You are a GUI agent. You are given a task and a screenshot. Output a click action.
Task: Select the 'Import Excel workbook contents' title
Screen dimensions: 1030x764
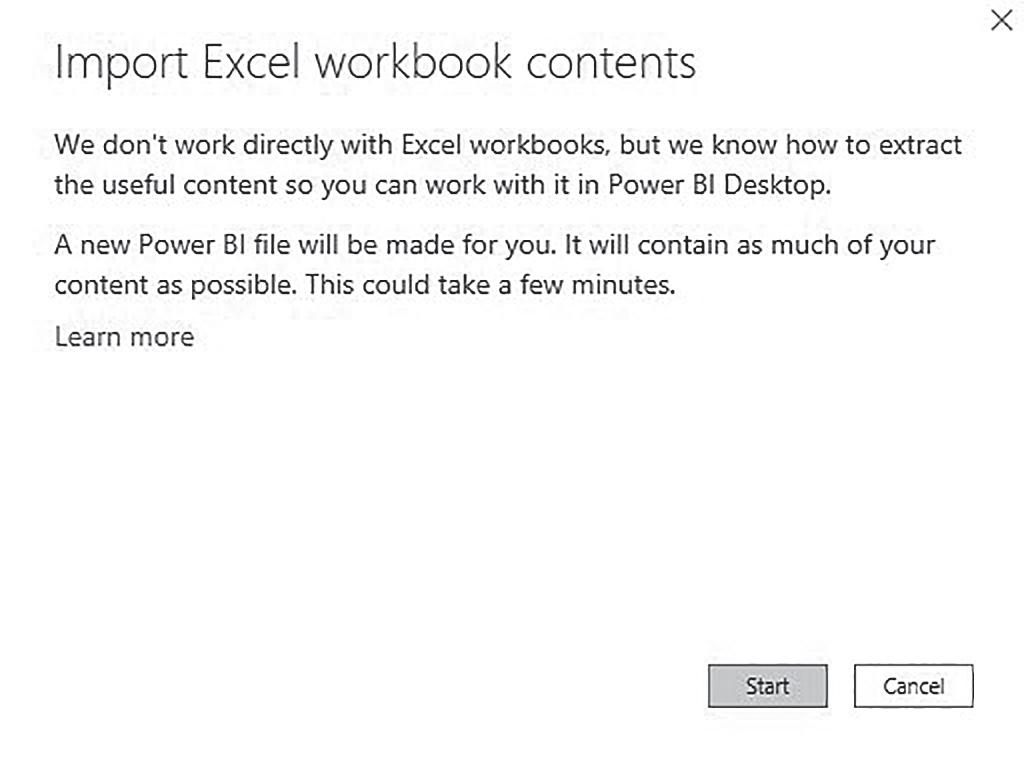tap(375, 64)
